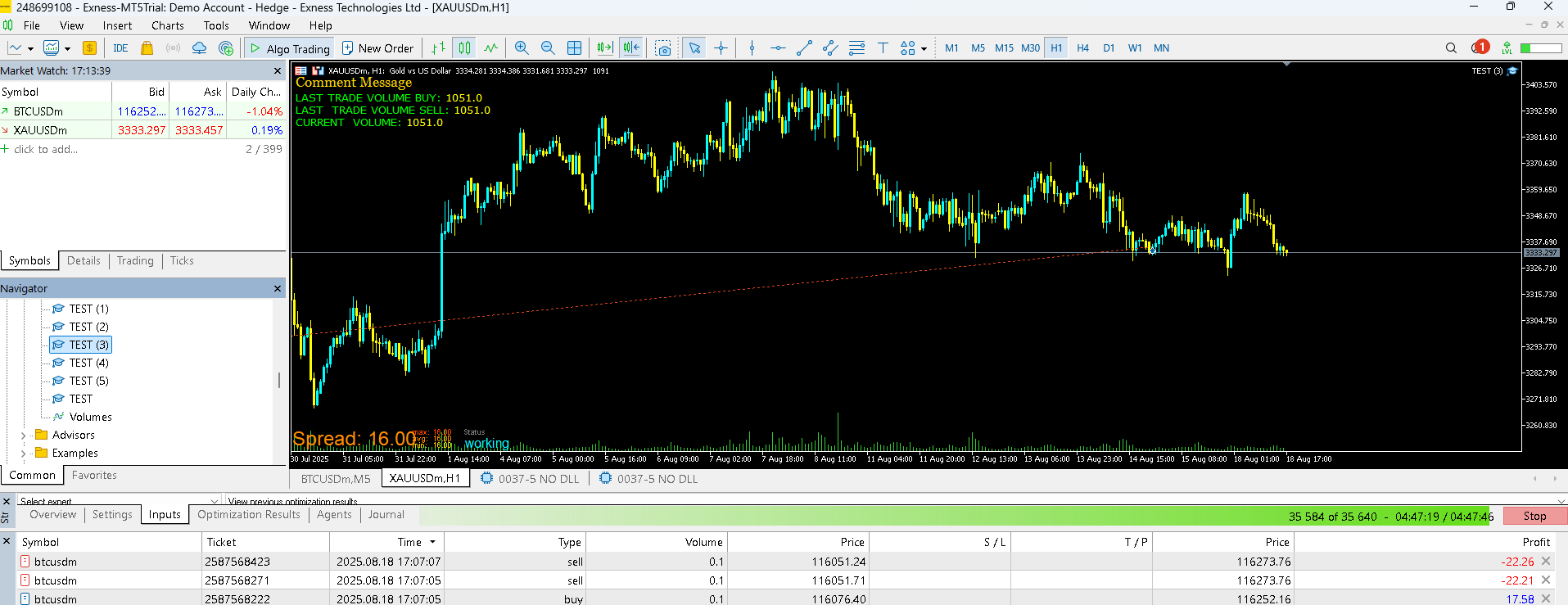
Task: Open the VPS cloud hosting icon
Action: coord(199,48)
